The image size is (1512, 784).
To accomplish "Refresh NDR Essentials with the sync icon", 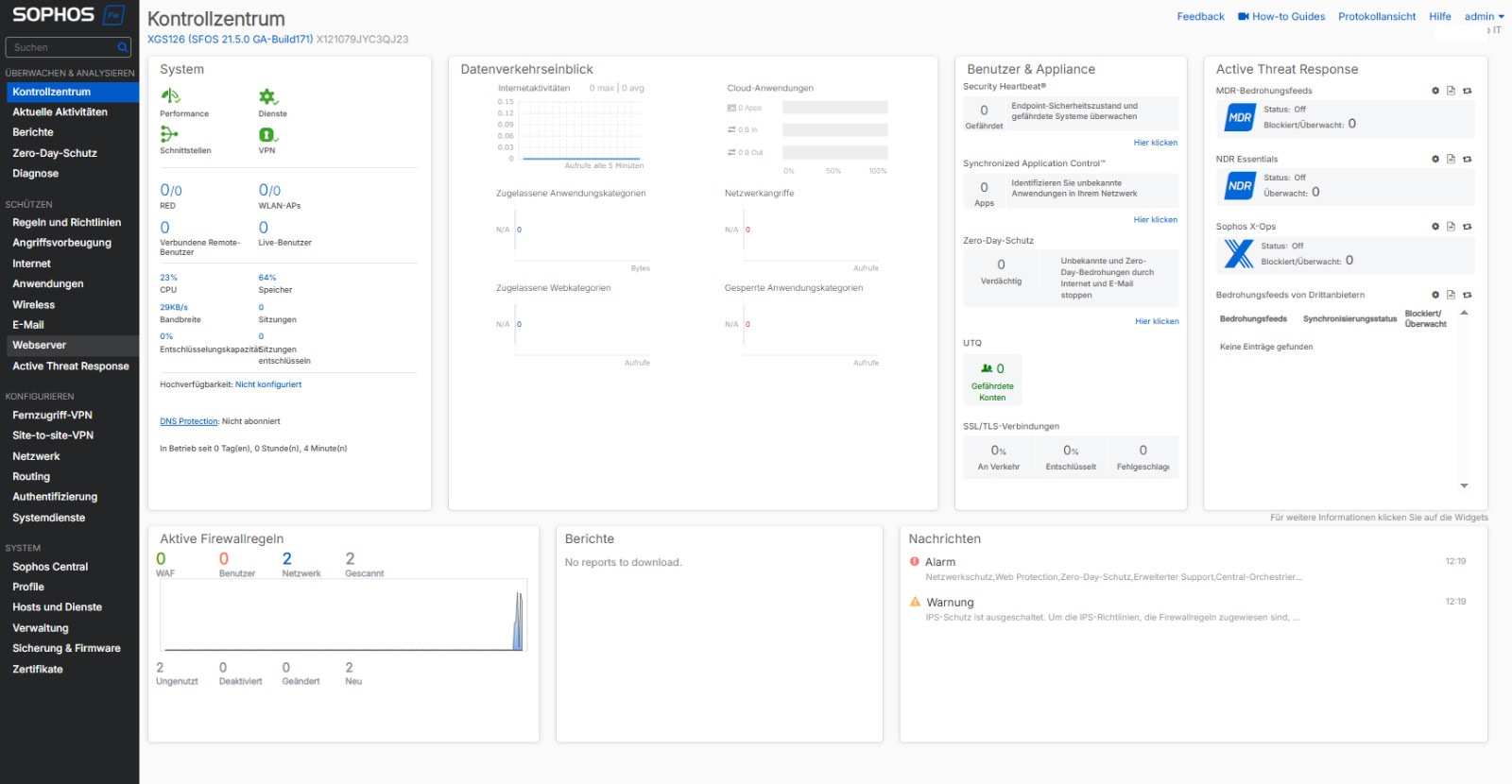I will click(x=1467, y=159).
